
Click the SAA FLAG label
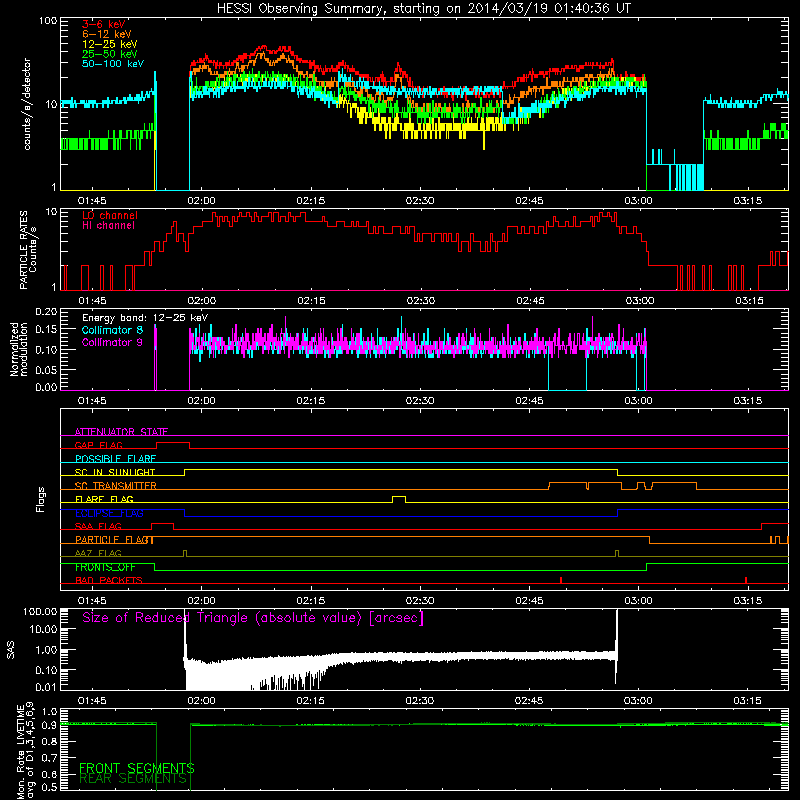(98, 526)
